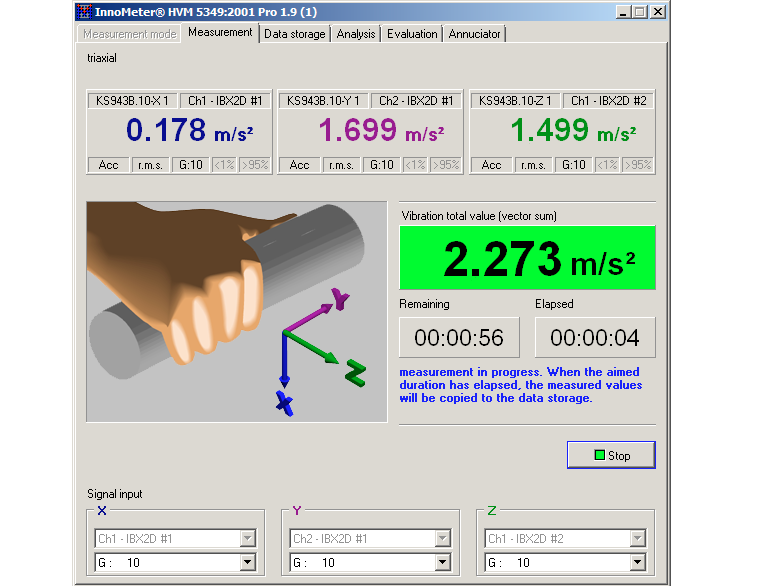The height and width of the screenshot is (586, 764).
Task: Click the Acc indicator for the X sensor
Action: 107,165
